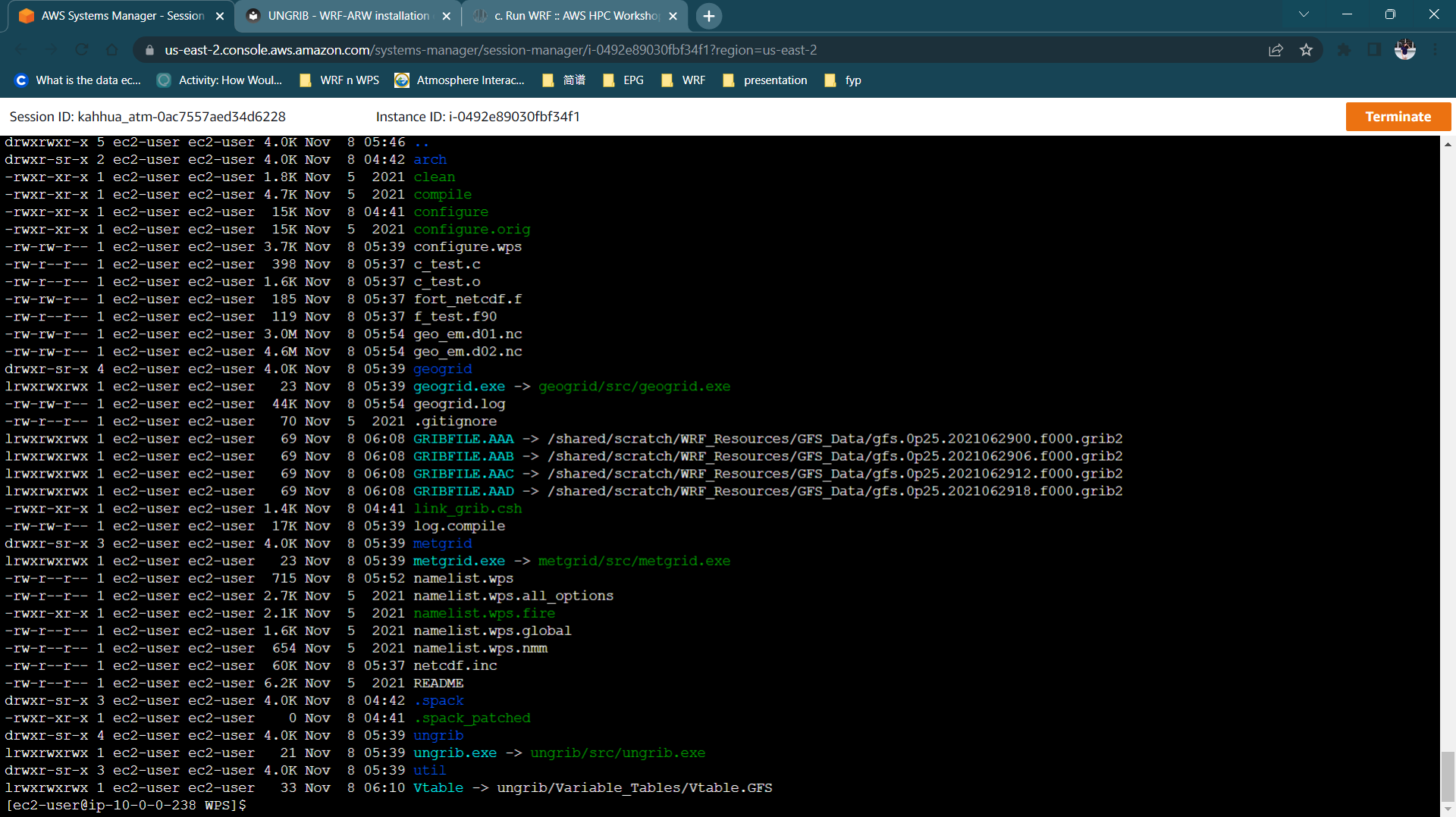Click 'configure.orig' file name
This screenshot has height=817, width=1456.
(x=472, y=230)
